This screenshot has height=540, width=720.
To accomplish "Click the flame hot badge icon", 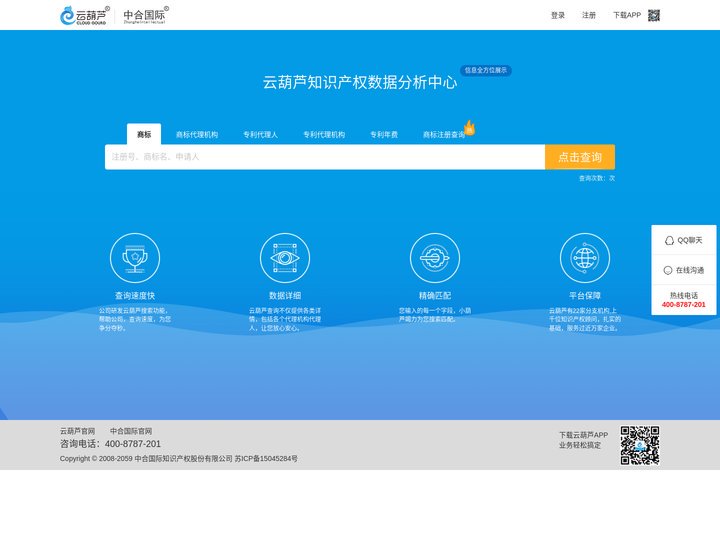I will click(x=469, y=128).
